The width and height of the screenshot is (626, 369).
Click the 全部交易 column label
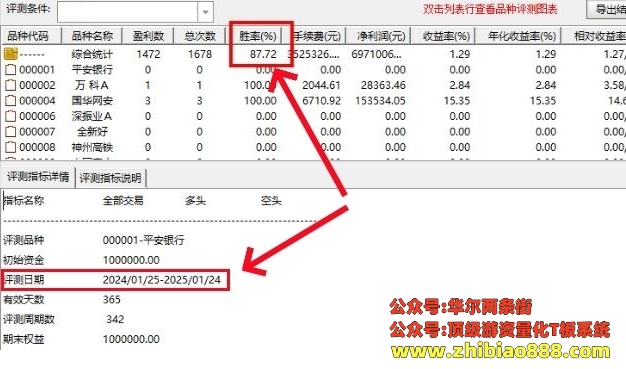coord(123,200)
